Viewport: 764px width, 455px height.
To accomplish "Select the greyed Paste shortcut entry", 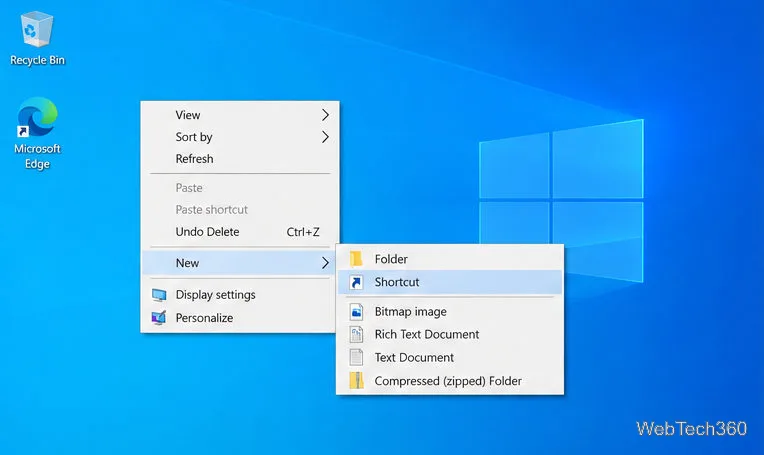I will coord(240,209).
